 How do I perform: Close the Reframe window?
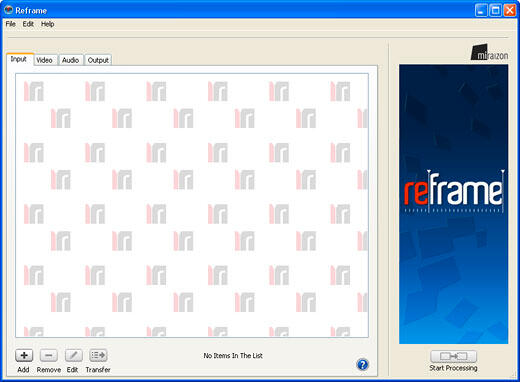tap(510, 10)
